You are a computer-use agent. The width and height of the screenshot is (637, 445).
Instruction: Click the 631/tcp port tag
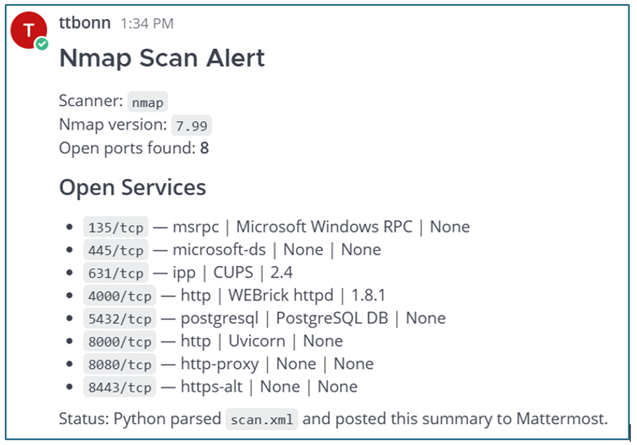point(116,273)
